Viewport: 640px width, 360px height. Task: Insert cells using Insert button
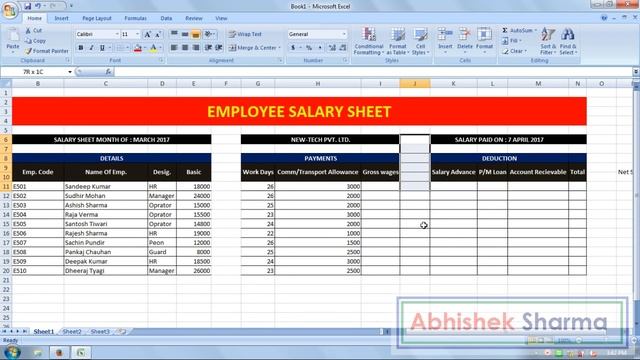[x=445, y=41]
